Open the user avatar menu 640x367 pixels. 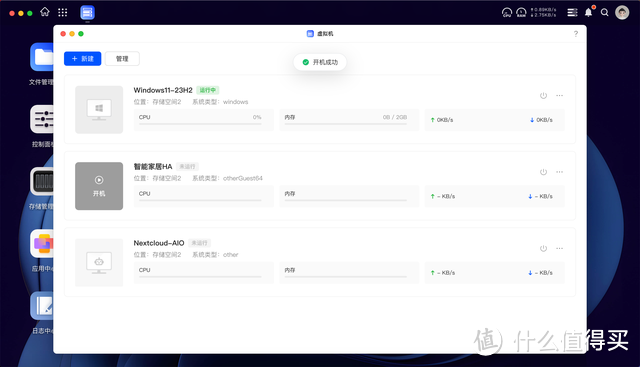[622, 13]
